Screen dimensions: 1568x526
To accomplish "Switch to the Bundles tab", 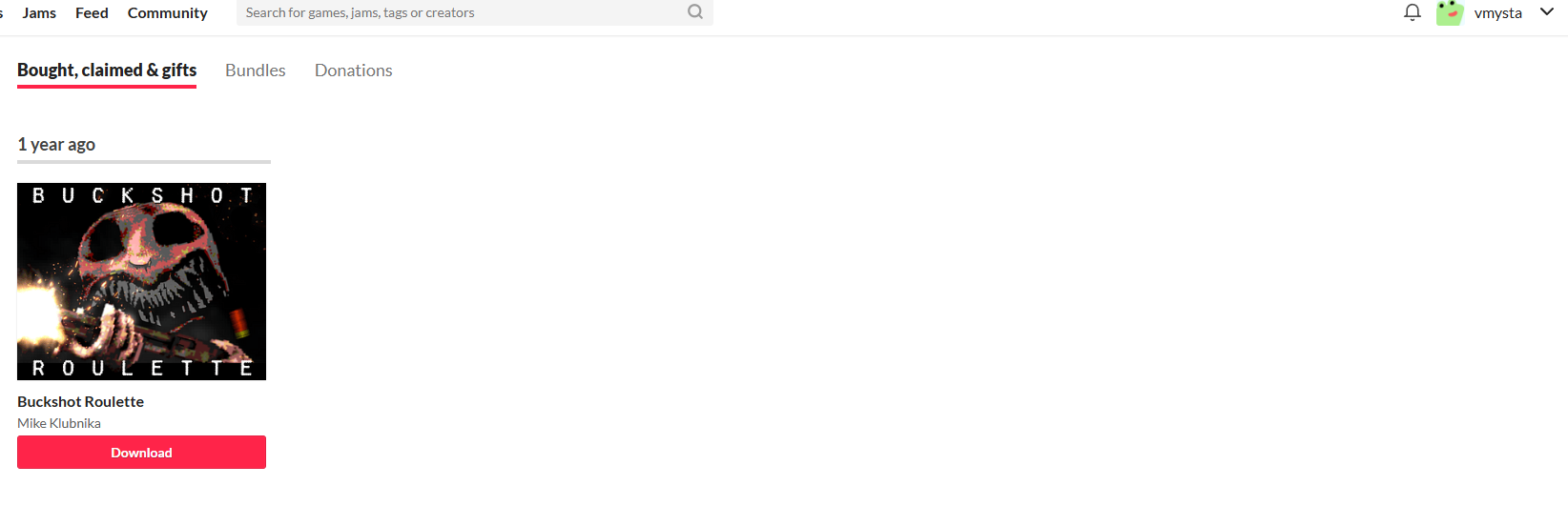I will coord(256,71).
